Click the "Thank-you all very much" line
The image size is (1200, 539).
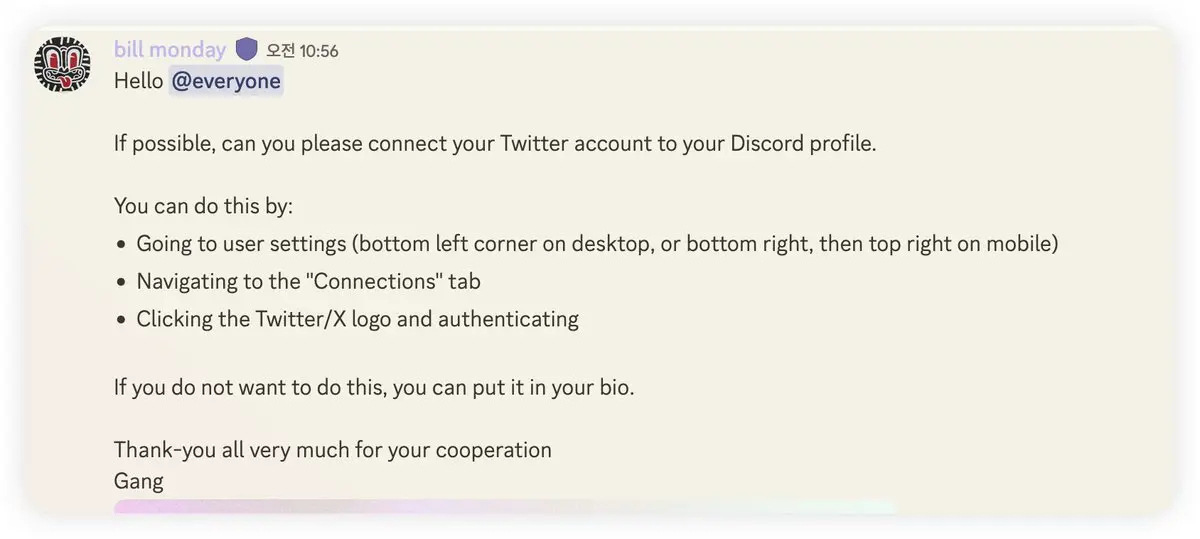[332, 450]
